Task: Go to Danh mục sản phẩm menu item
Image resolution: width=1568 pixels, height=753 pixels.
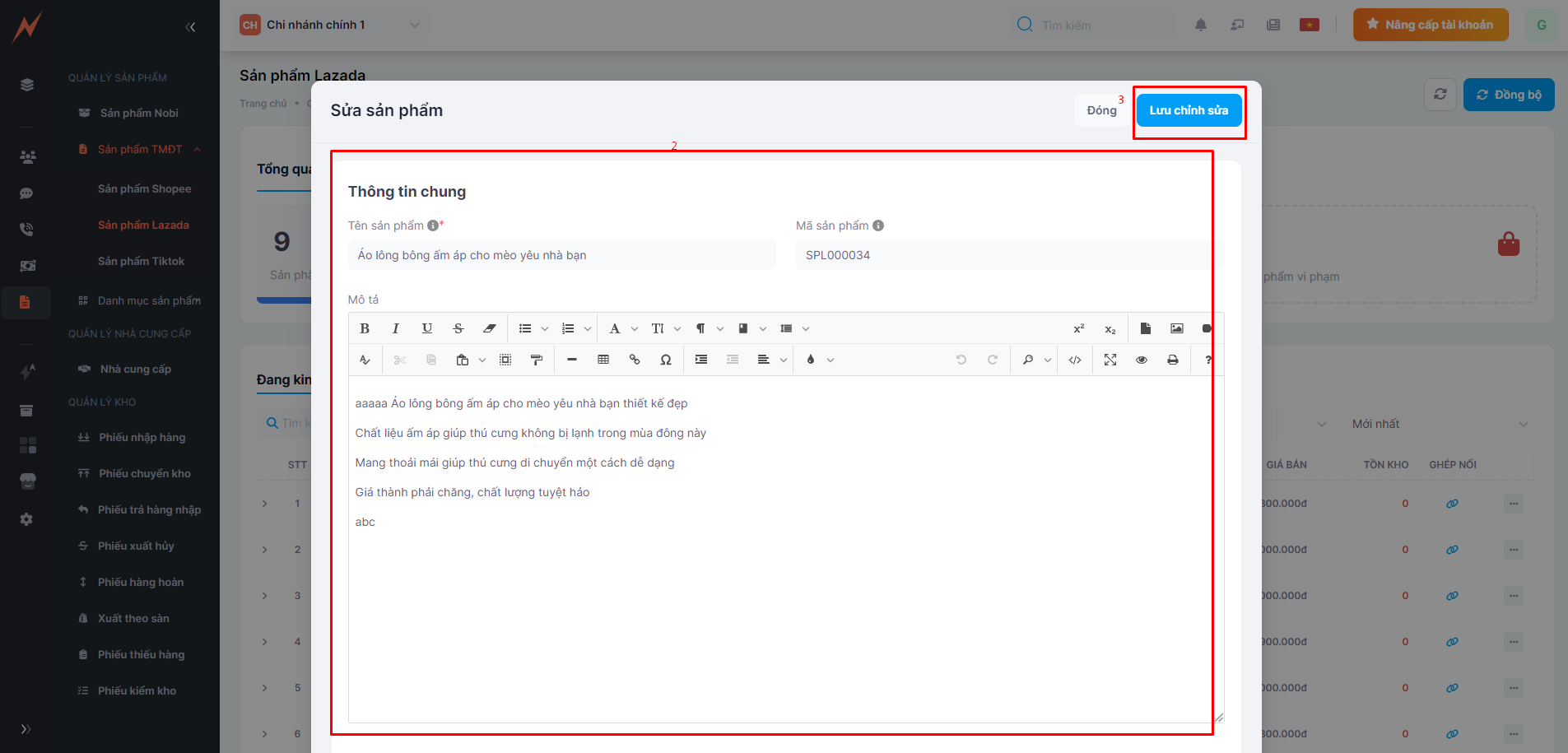Action: (x=149, y=300)
